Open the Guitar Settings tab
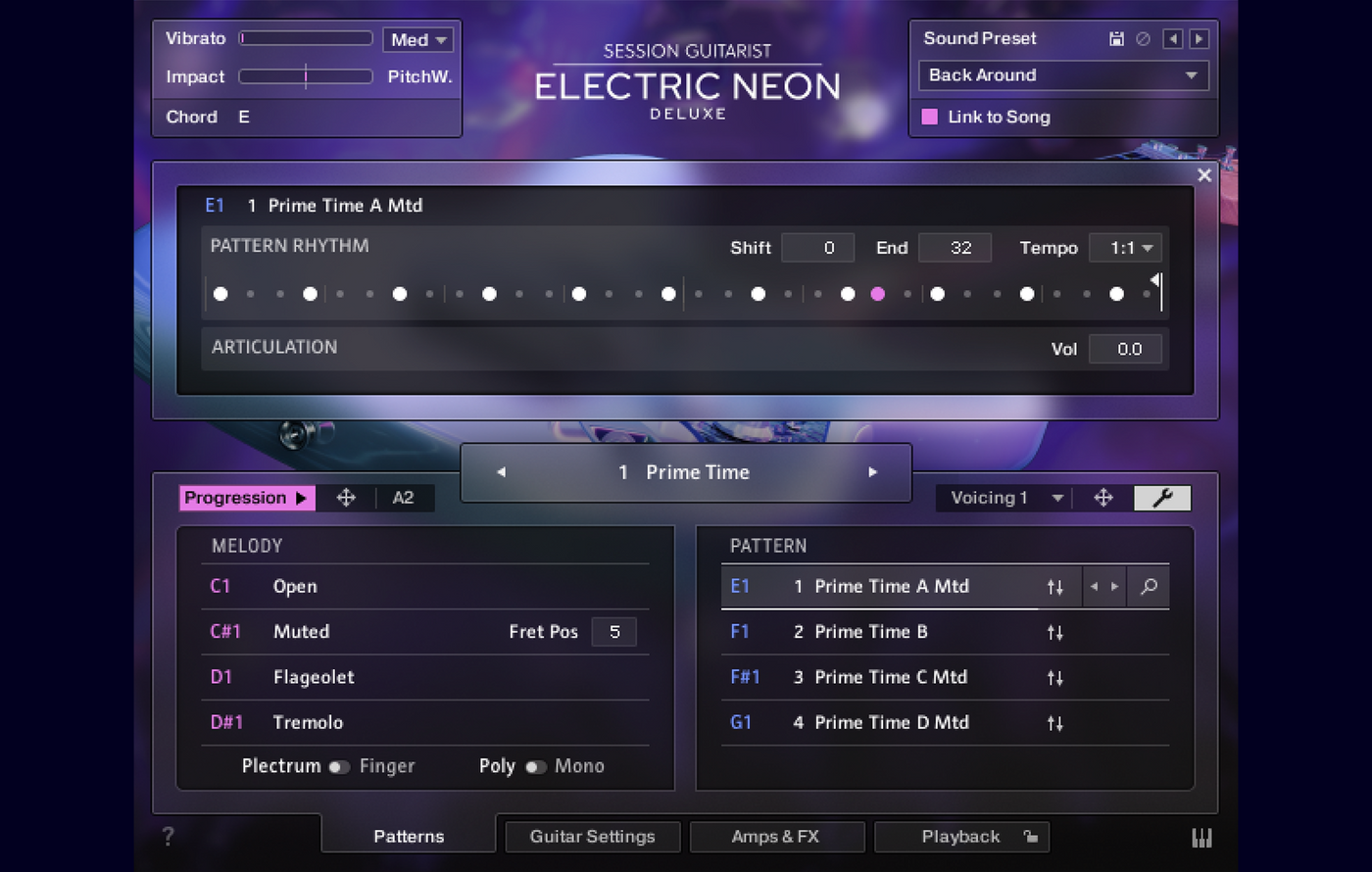 pos(592,837)
